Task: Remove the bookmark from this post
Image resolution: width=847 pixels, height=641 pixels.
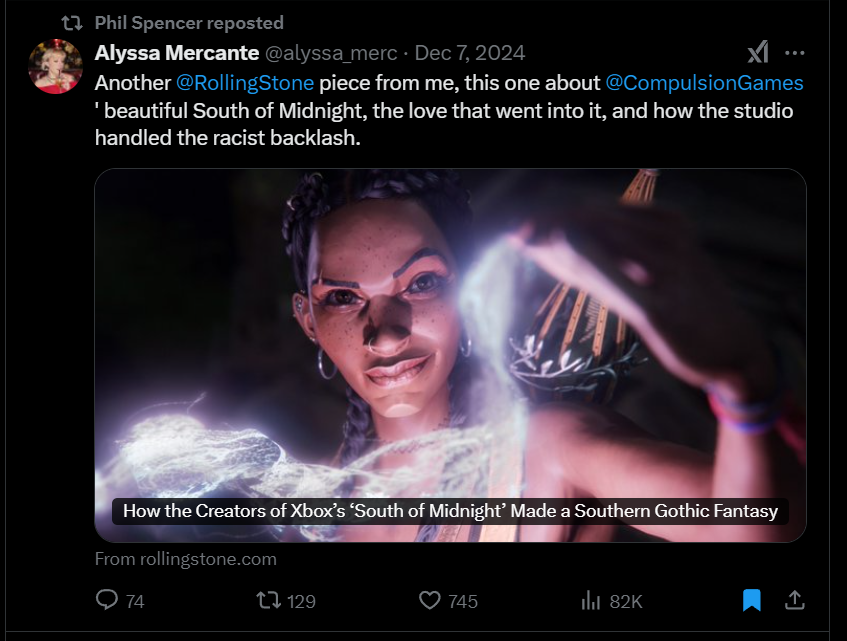Action: click(x=752, y=600)
